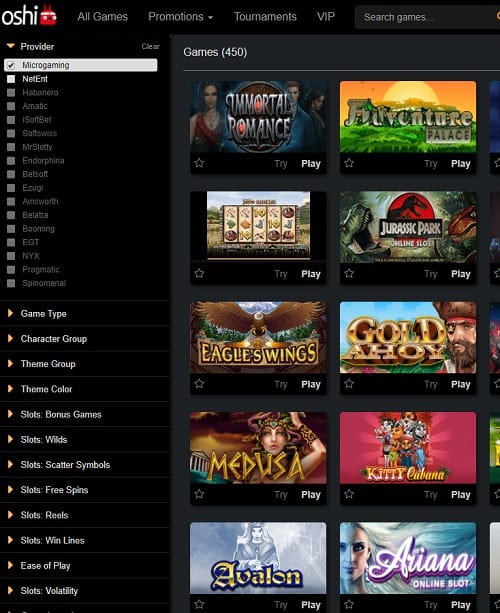The height and width of the screenshot is (613, 500).
Task: Favorite Gold Ahoy using star icon
Action: pos(349,384)
